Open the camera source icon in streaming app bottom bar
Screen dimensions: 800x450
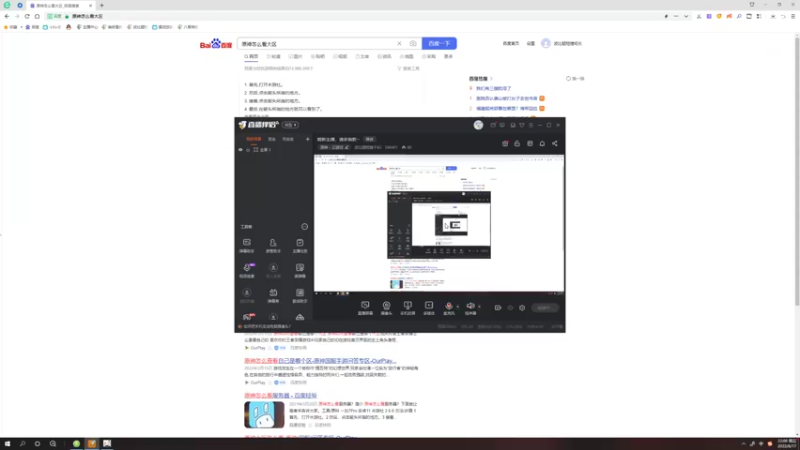click(386, 306)
